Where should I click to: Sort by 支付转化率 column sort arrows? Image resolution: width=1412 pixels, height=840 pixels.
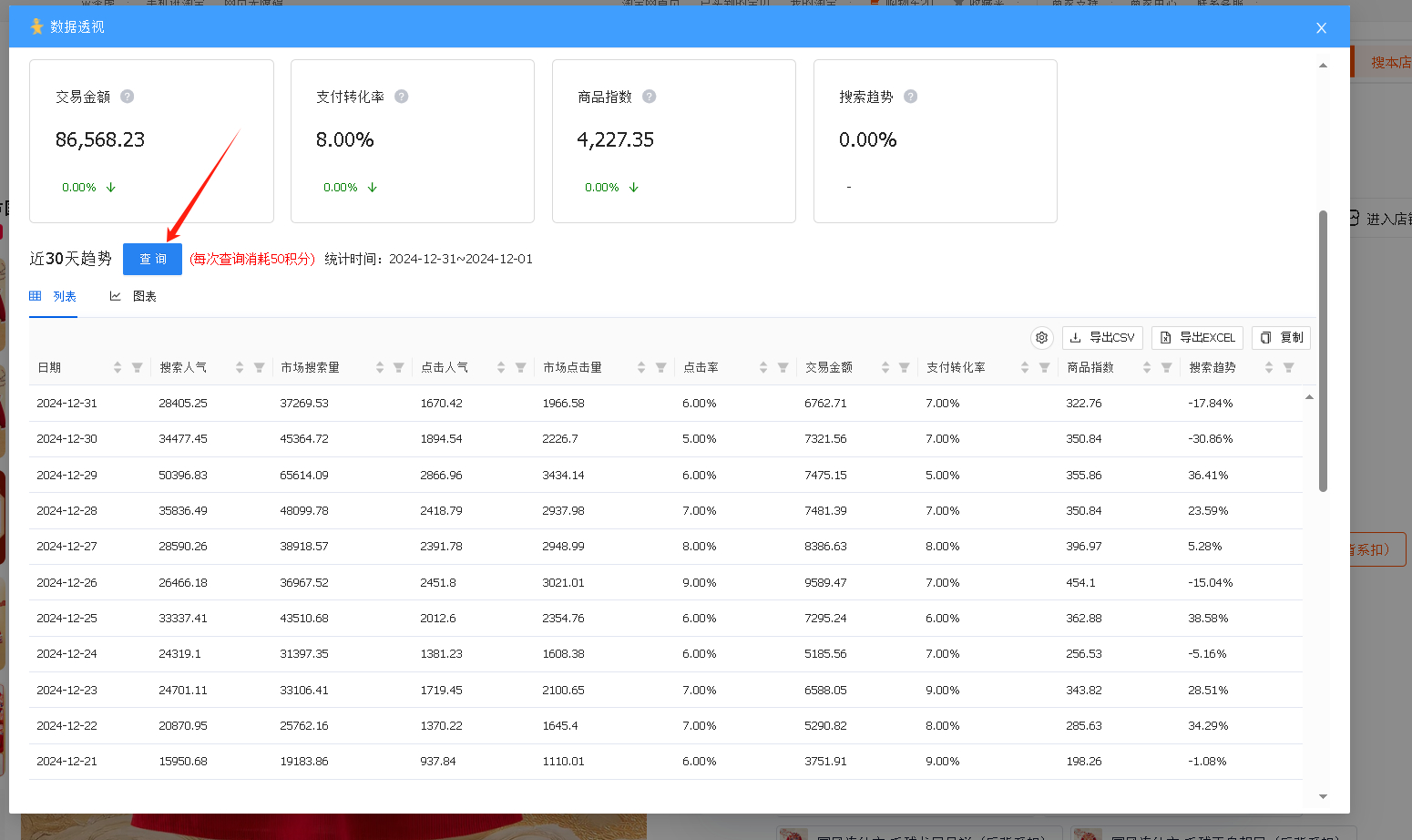[1025, 367]
